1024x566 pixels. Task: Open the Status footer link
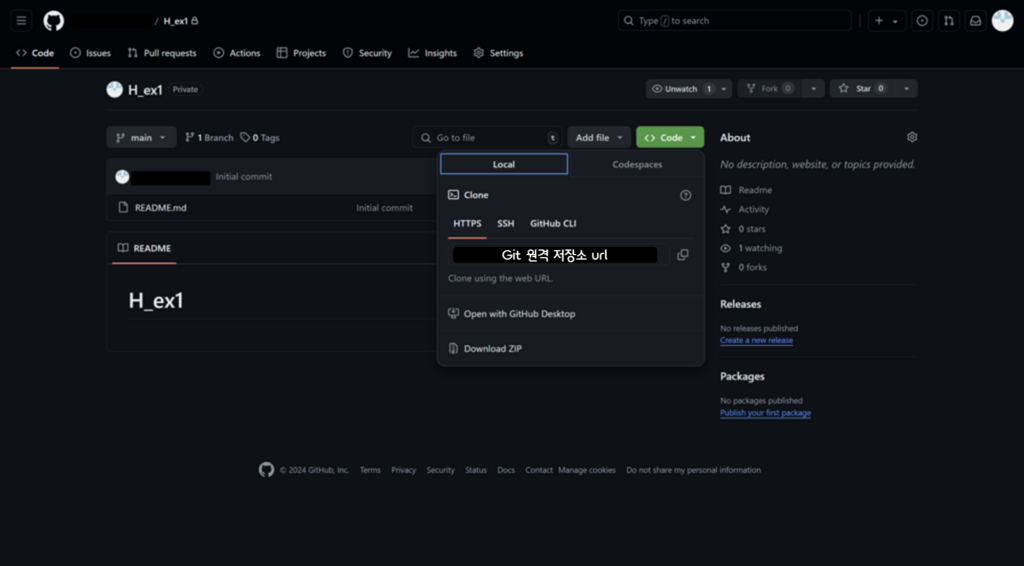tap(476, 470)
